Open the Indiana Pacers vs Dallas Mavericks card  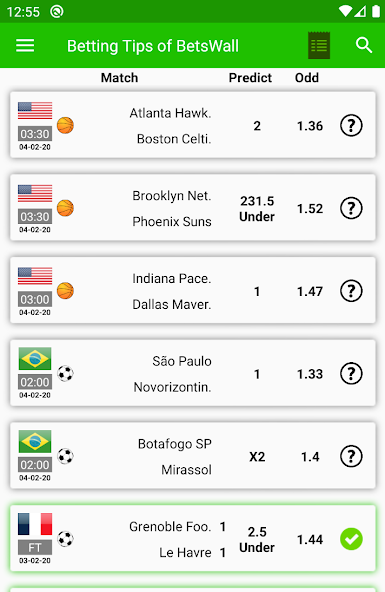[x=193, y=290]
